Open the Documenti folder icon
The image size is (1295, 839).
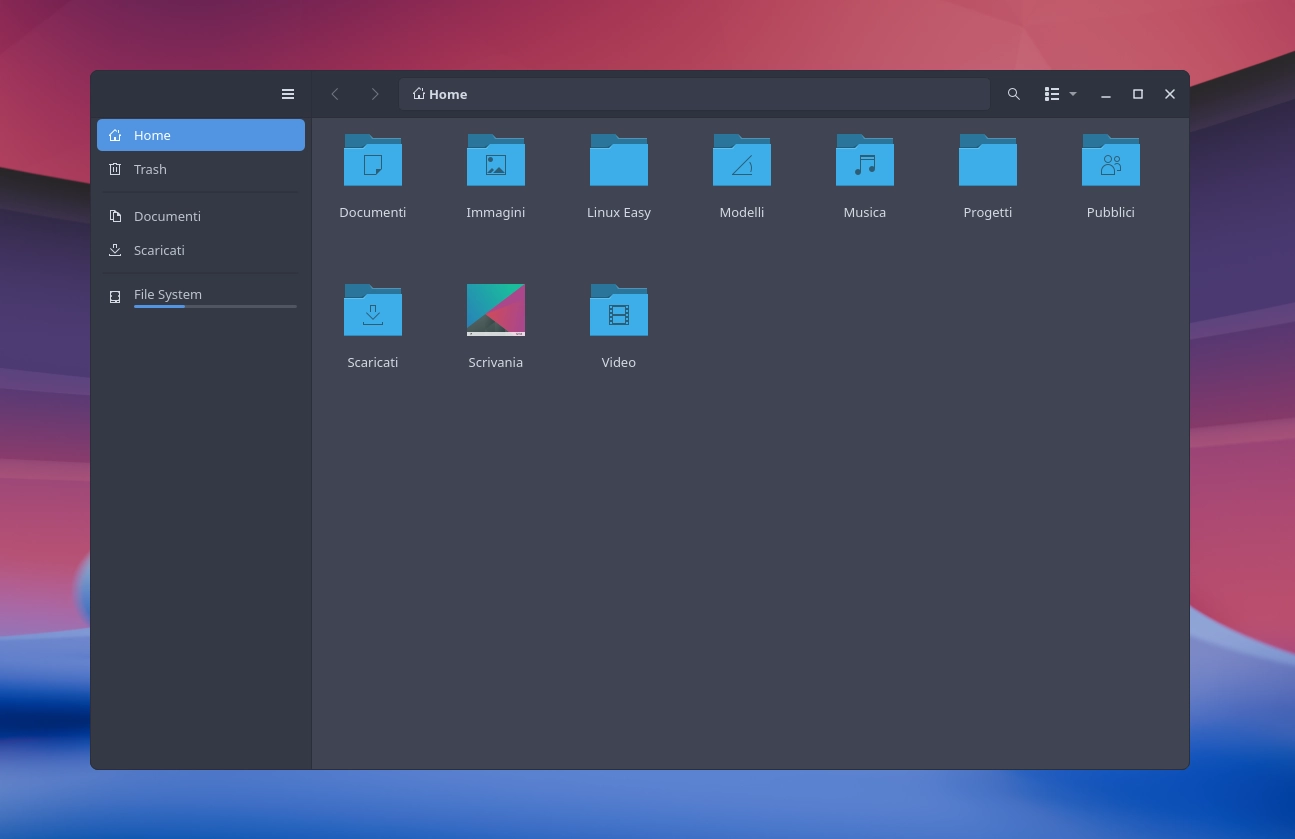373,160
